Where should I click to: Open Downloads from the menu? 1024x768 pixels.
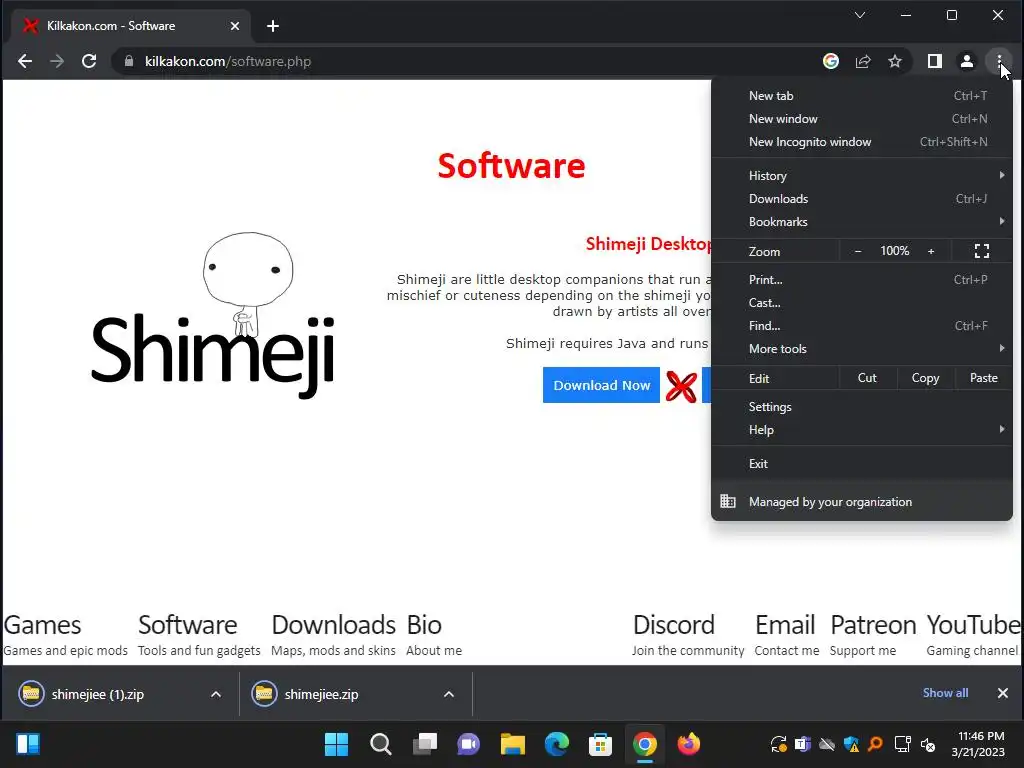click(x=862, y=199)
